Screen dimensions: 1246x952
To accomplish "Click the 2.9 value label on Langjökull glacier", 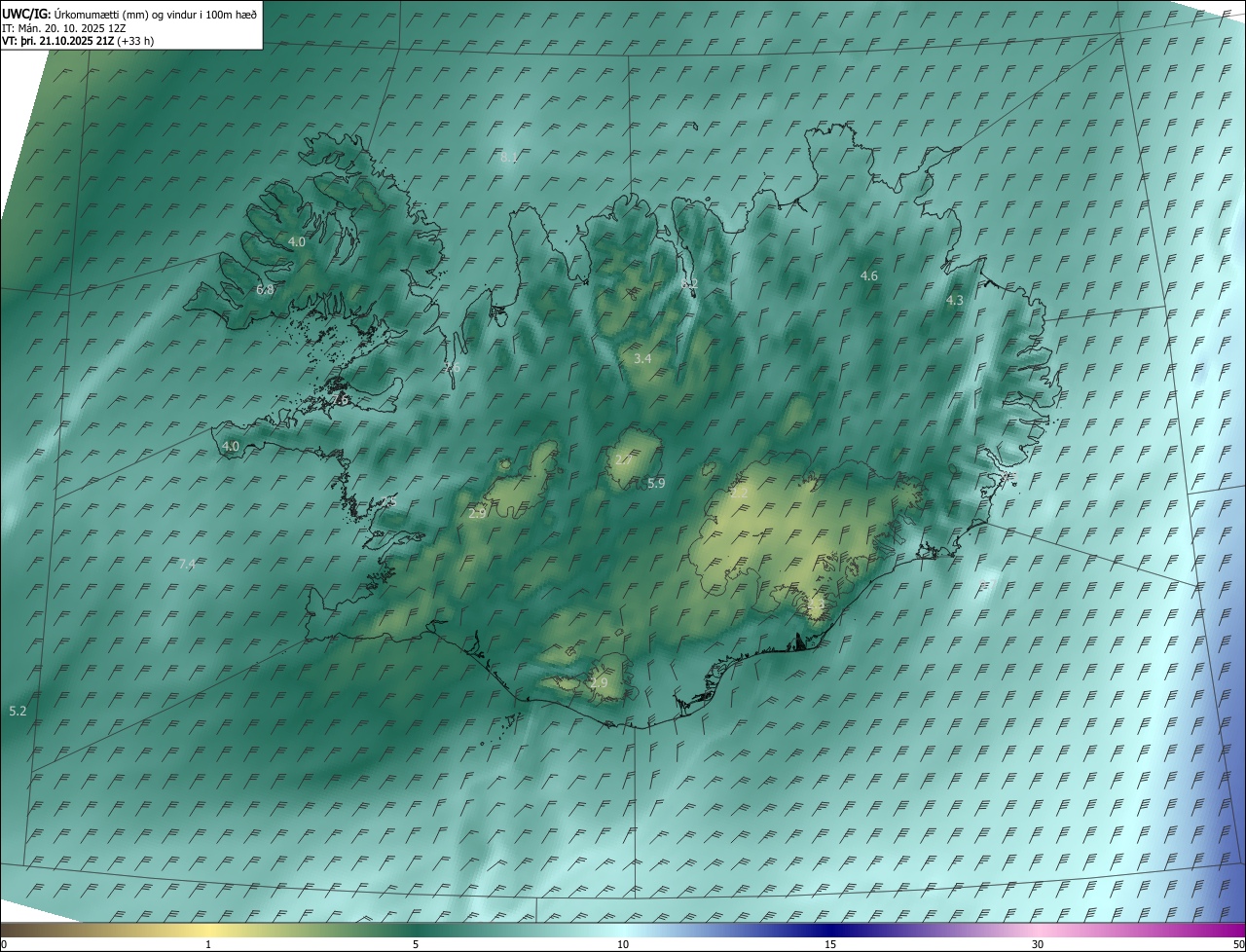I will point(477,514).
